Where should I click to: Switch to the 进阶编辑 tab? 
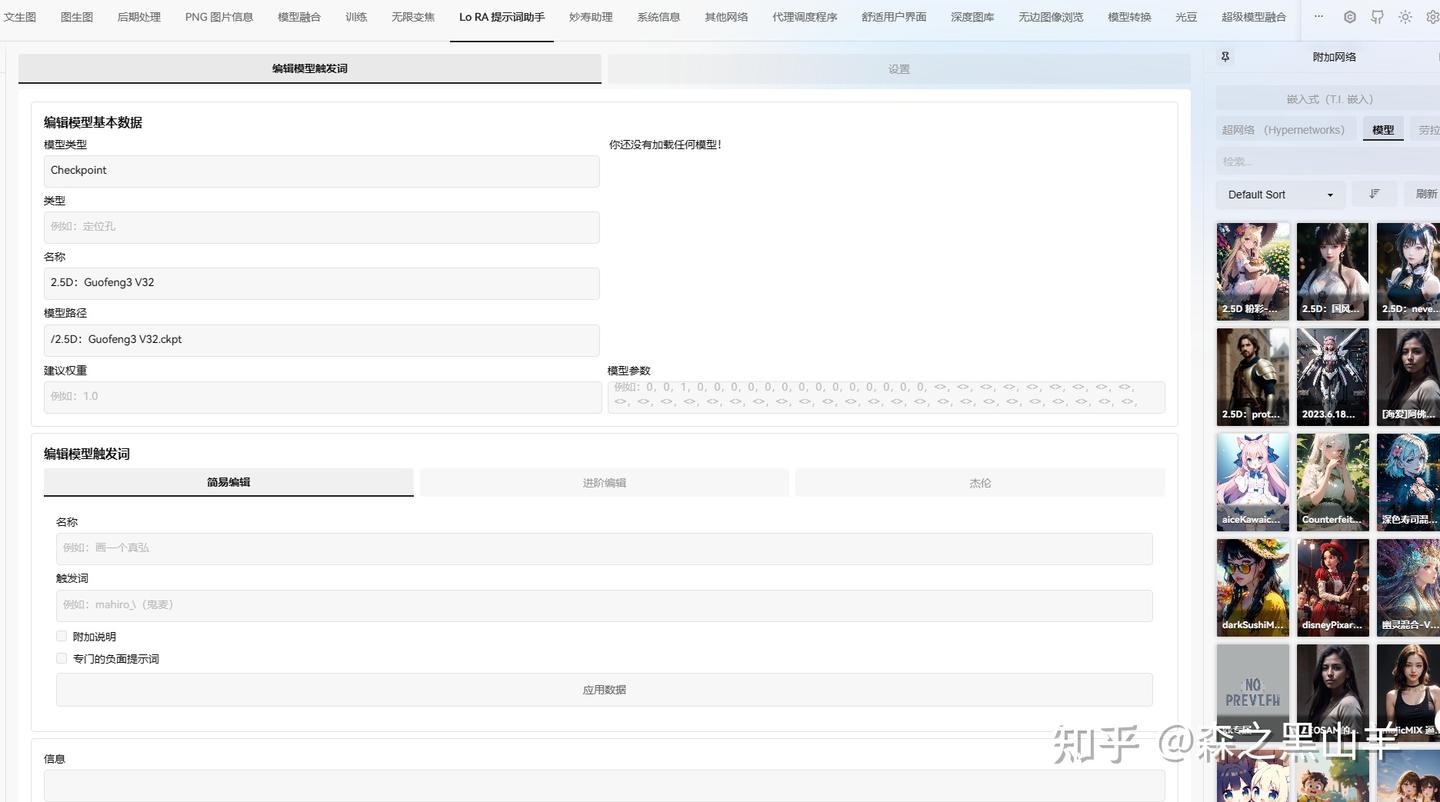(x=604, y=483)
